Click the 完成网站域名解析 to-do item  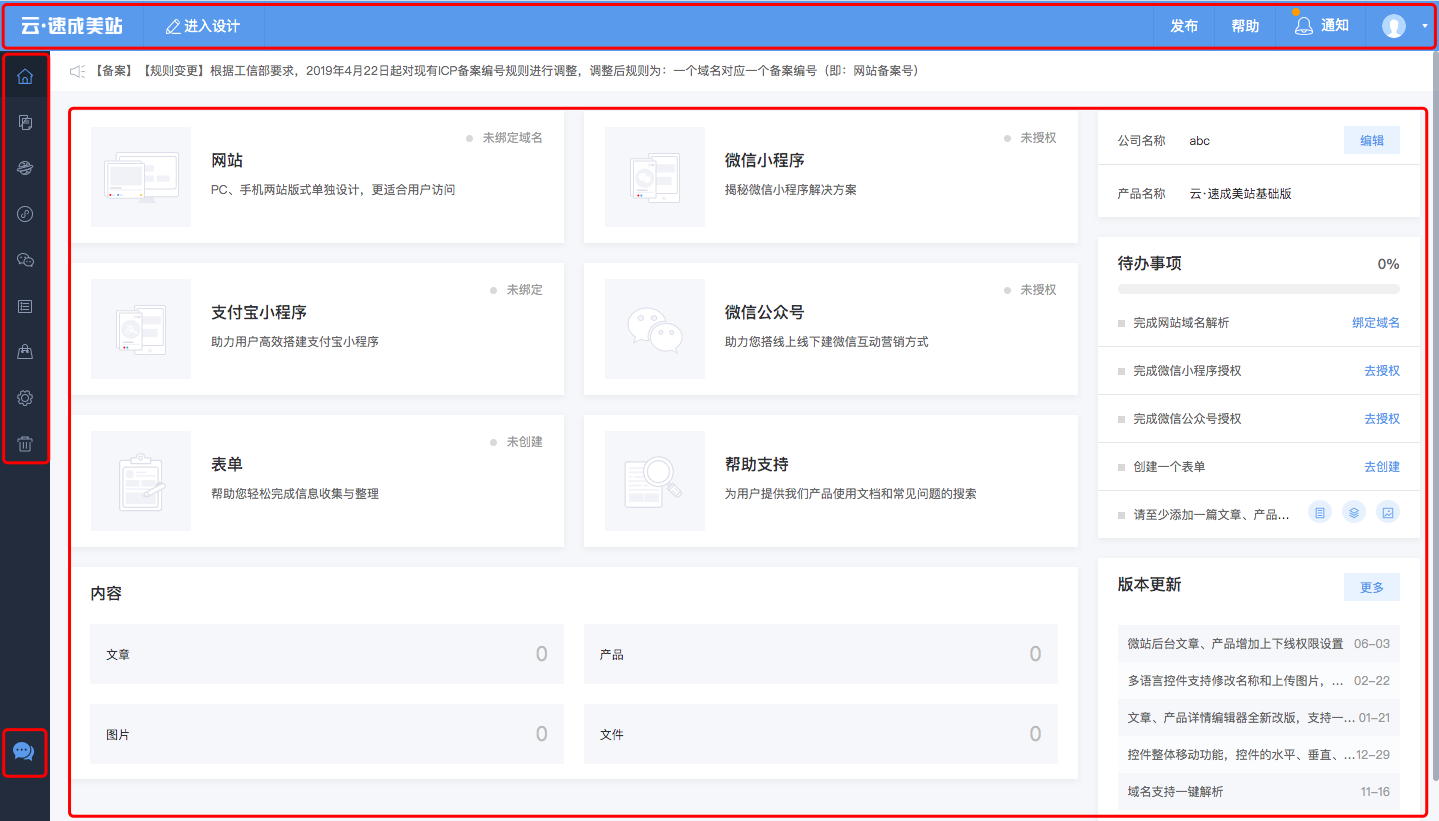(1181, 323)
